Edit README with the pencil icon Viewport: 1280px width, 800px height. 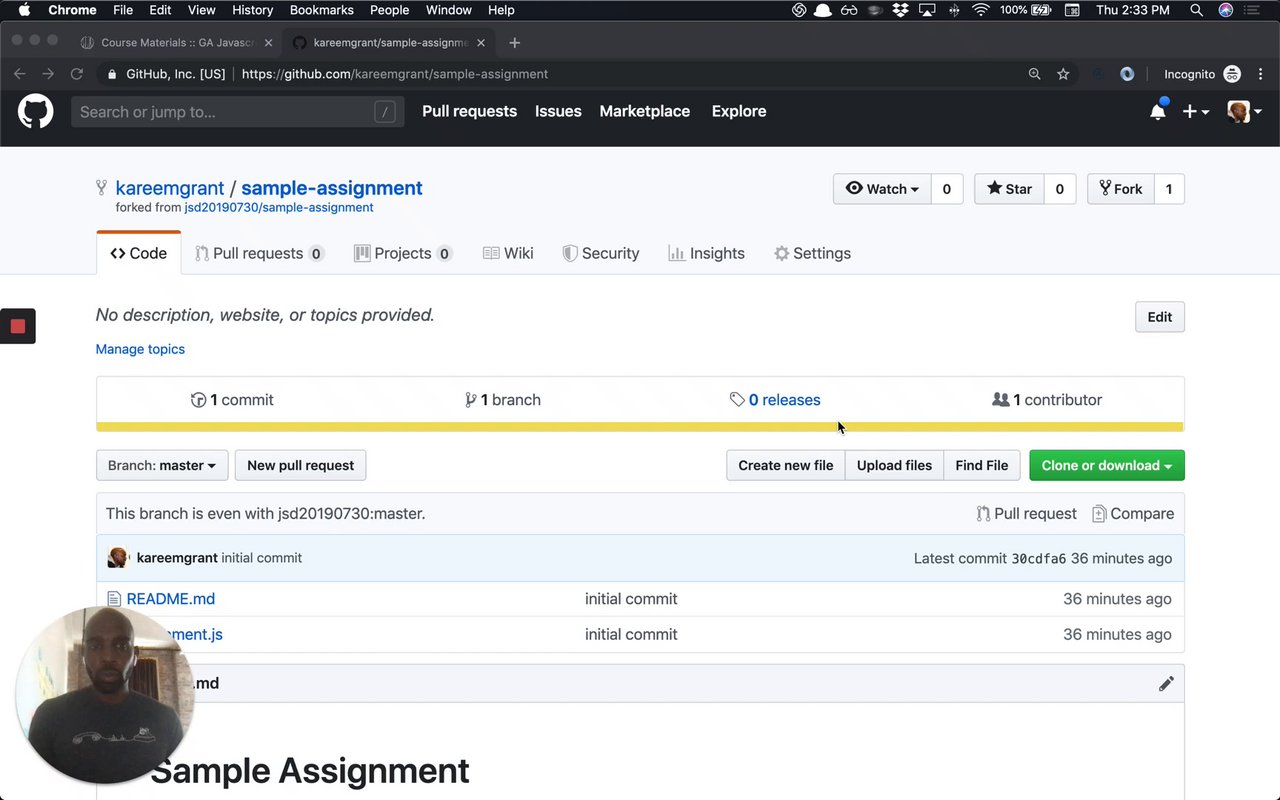pos(1166,684)
